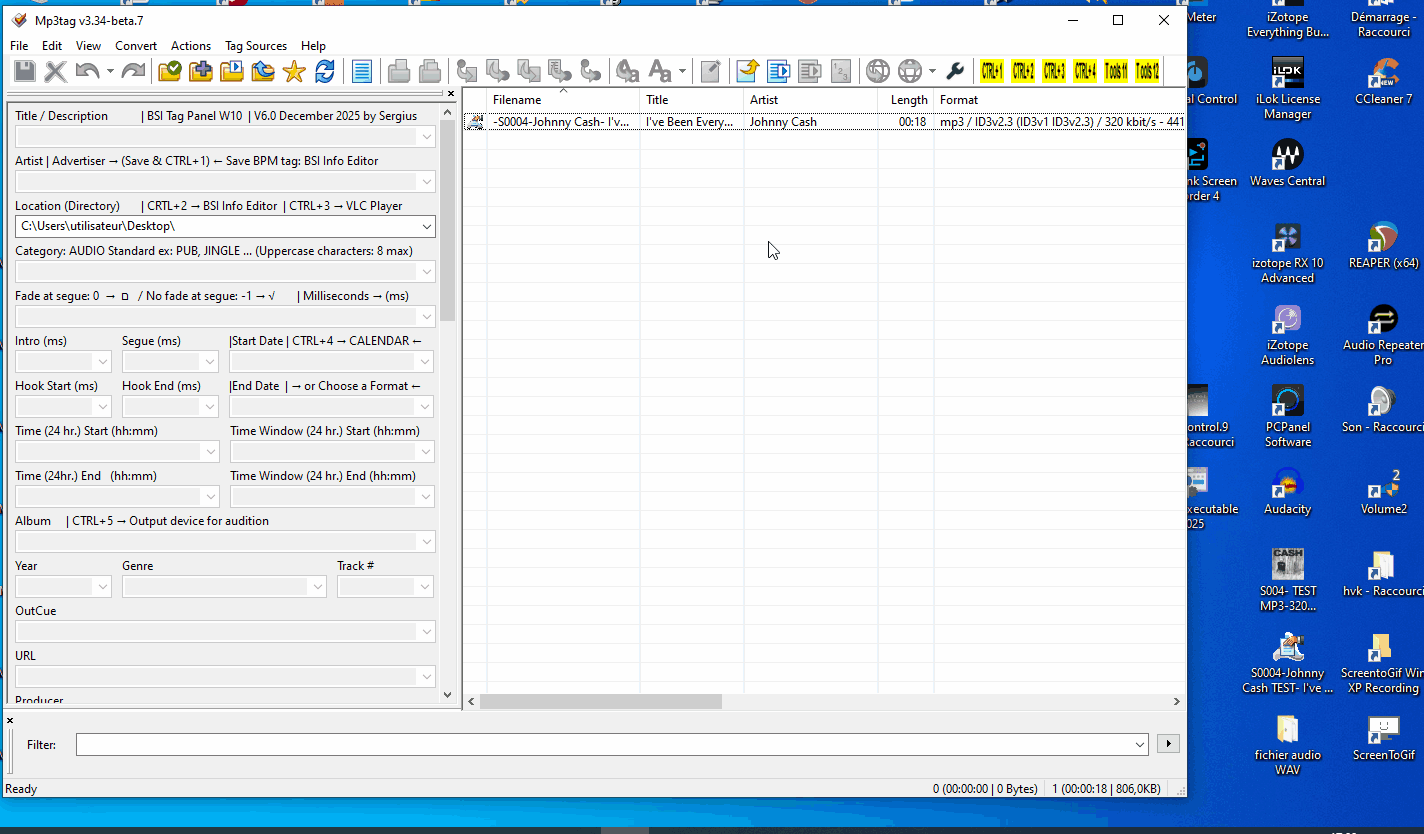
Task: Select the iZotope RX 10 Advanced desktop icon
Action: tap(1287, 252)
